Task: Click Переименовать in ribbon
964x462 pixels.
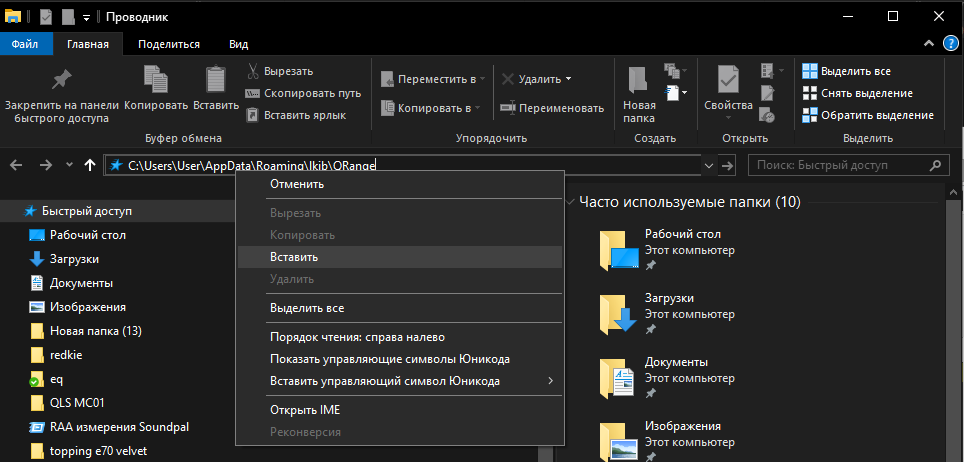Action: tap(552, 108)
